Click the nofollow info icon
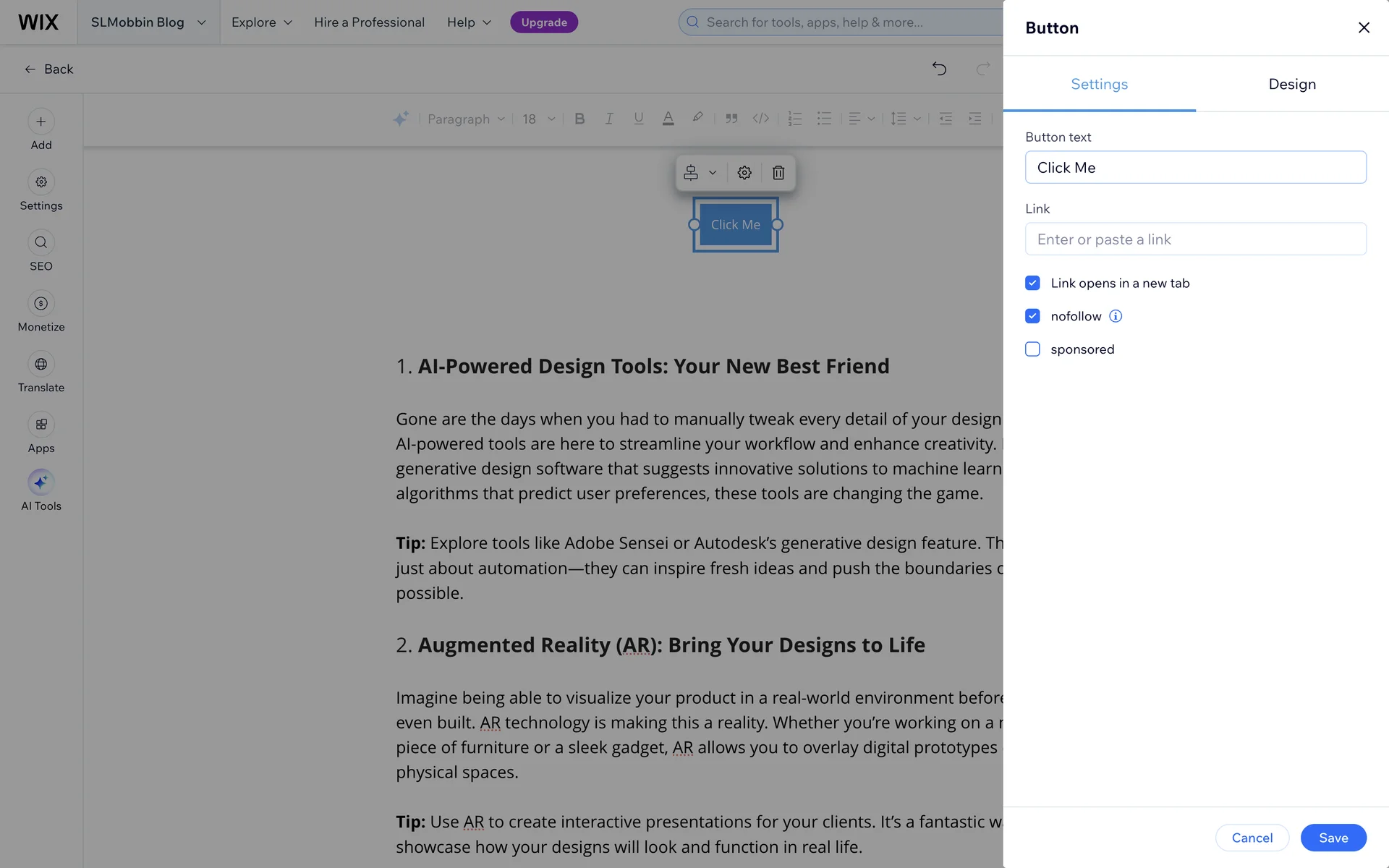The height and width of the screenshot is (868, 1389). click(1116, 316)
